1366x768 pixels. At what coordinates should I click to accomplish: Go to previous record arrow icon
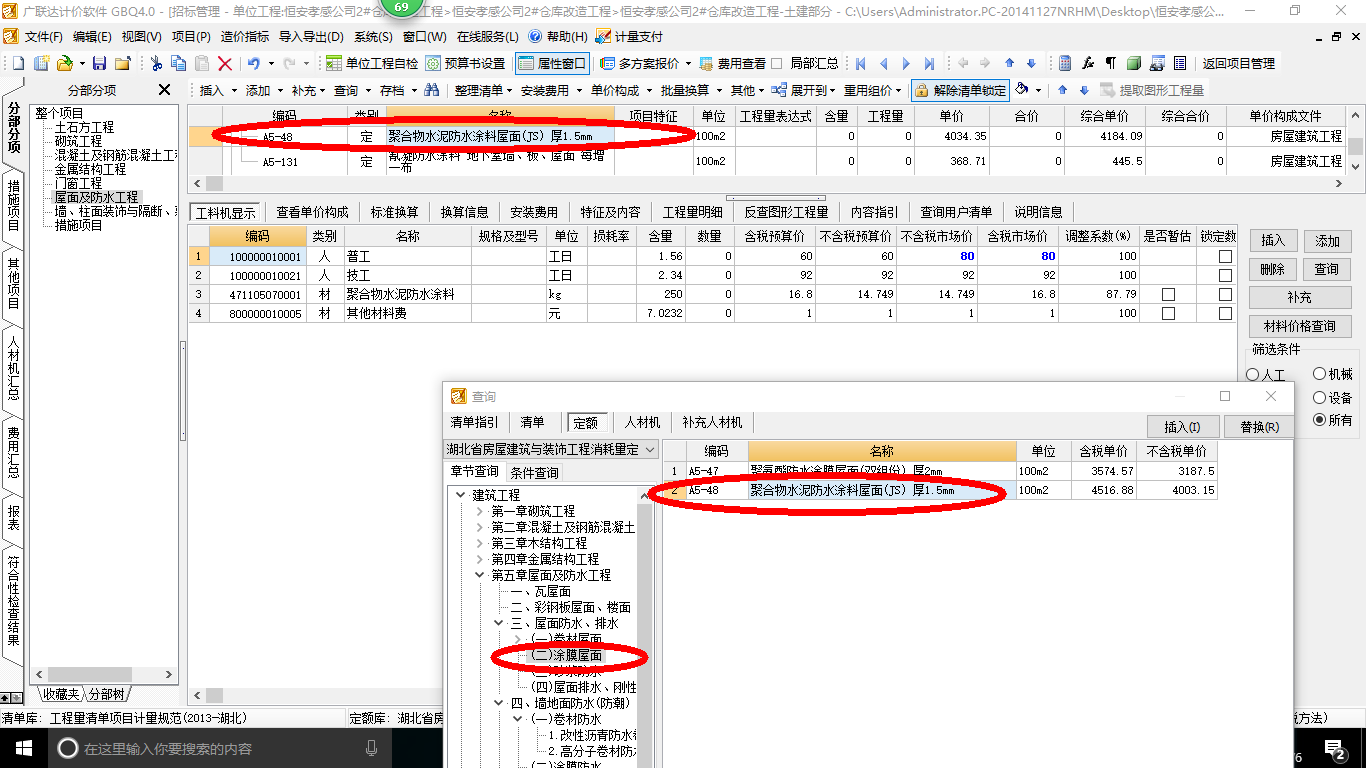(883, 63)
